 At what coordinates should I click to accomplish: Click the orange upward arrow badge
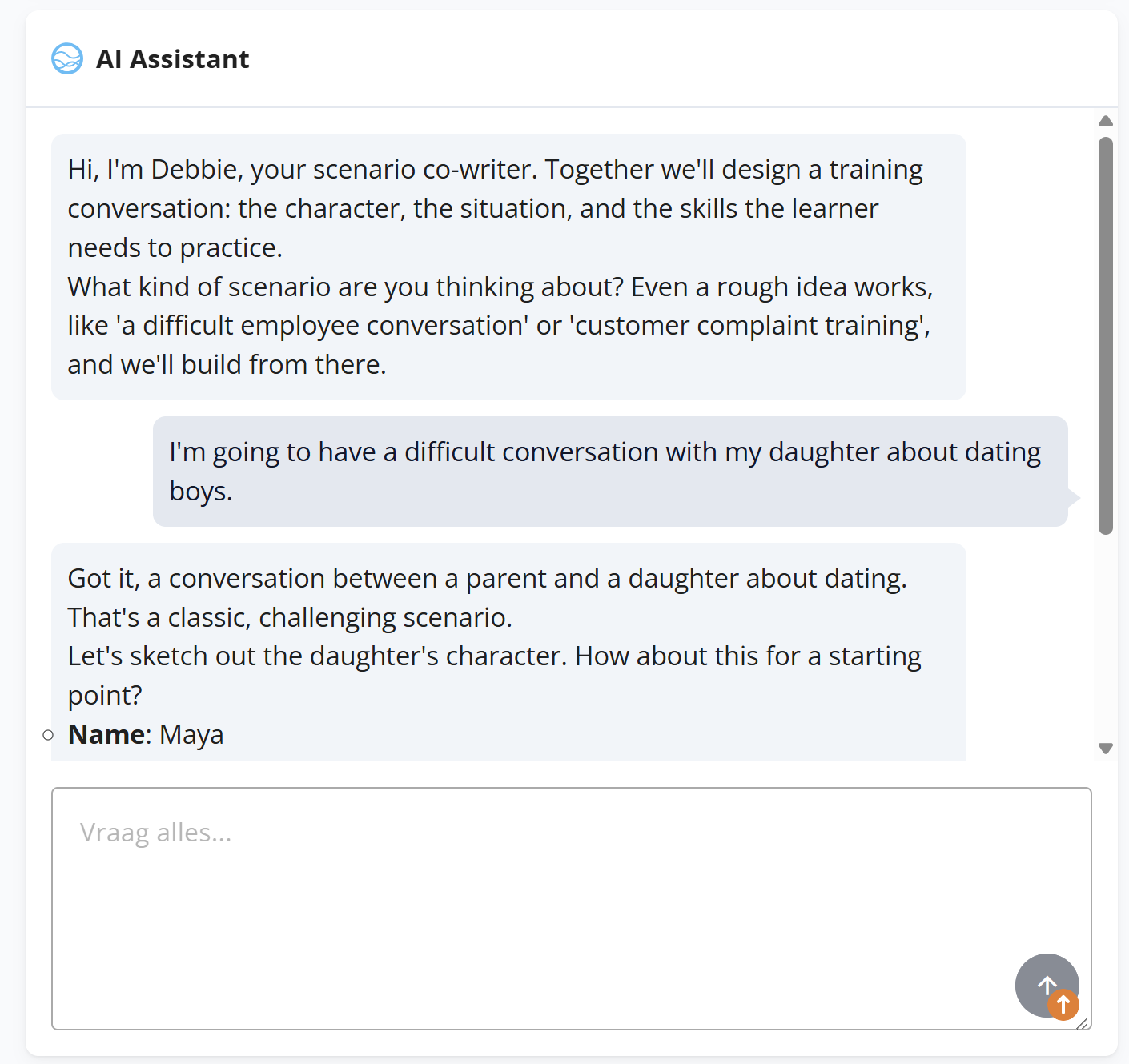pyautogui.click(x=1063, y=1003)
